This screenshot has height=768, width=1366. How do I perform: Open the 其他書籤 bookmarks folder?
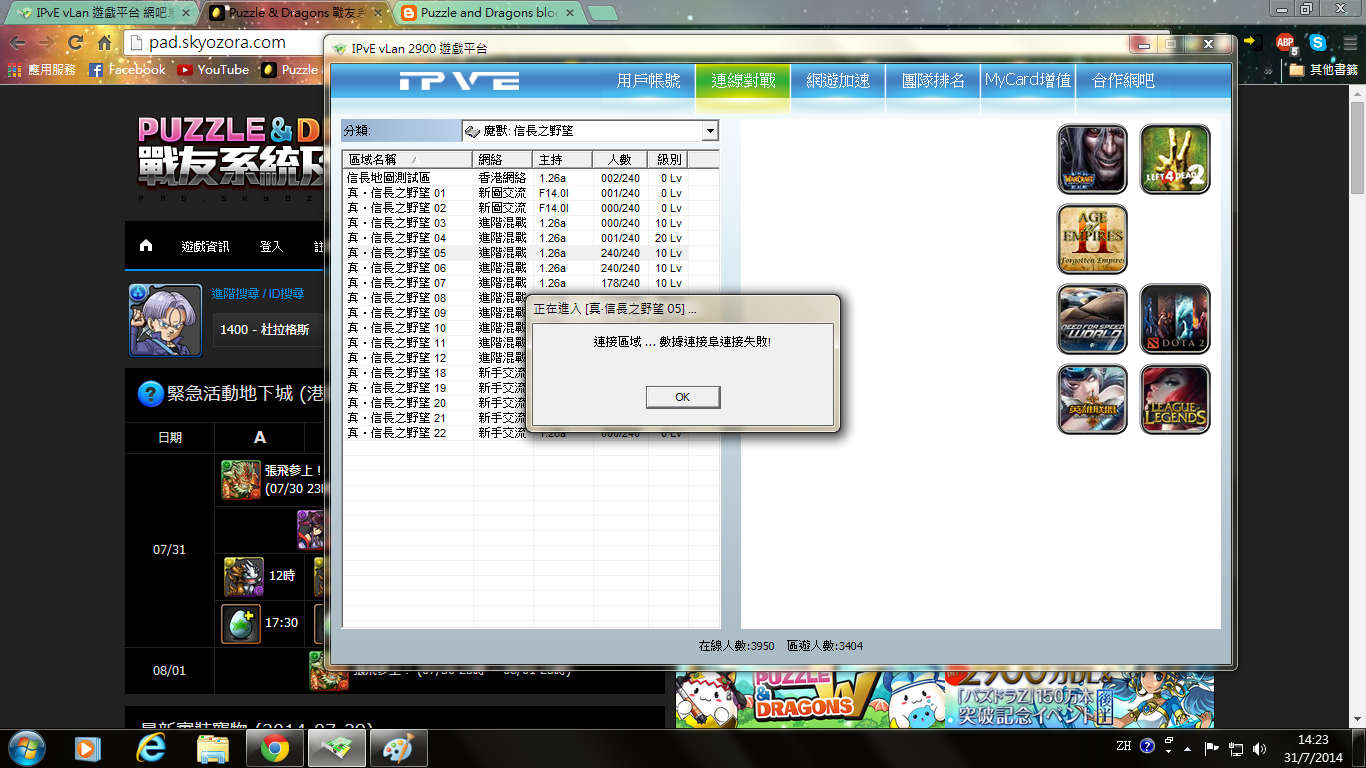tap(1323, 70)
